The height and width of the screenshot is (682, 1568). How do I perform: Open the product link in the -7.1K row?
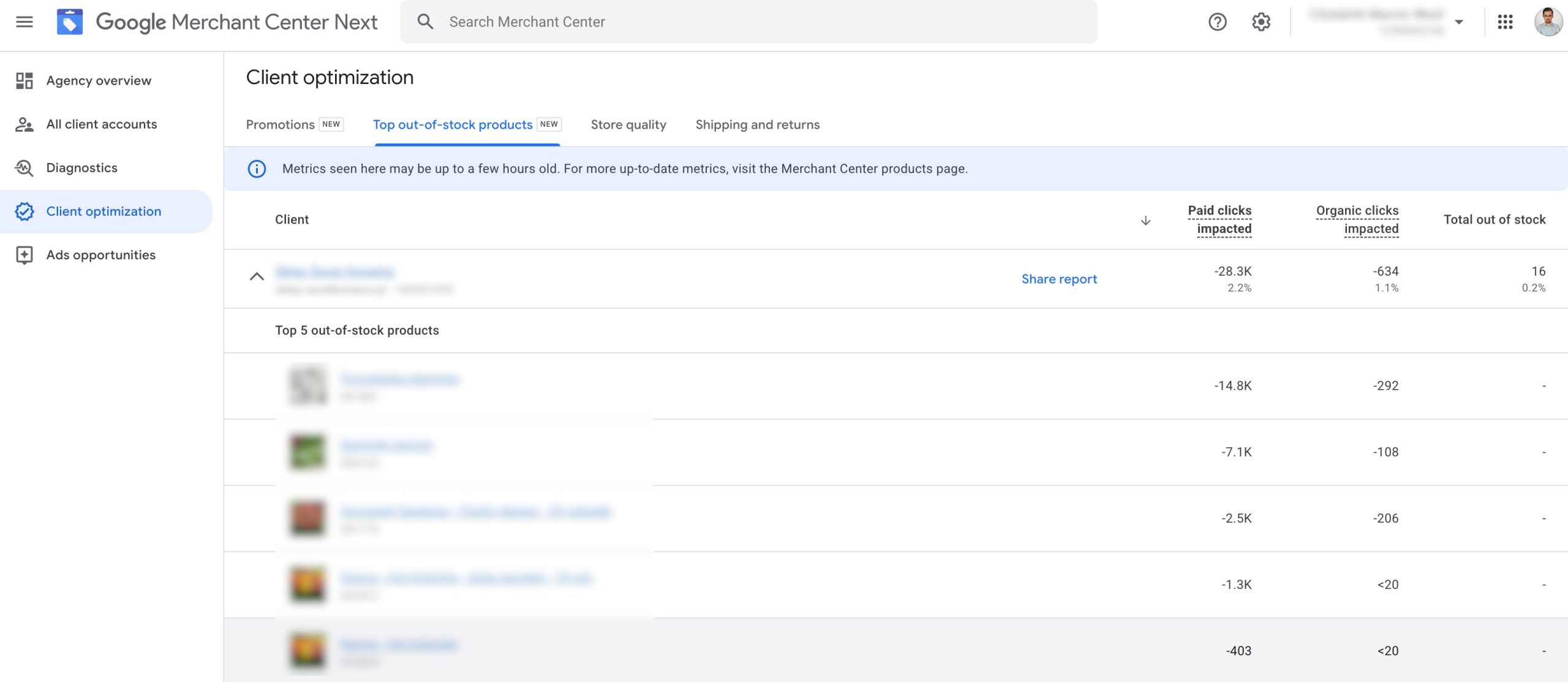tap(386, 445)
